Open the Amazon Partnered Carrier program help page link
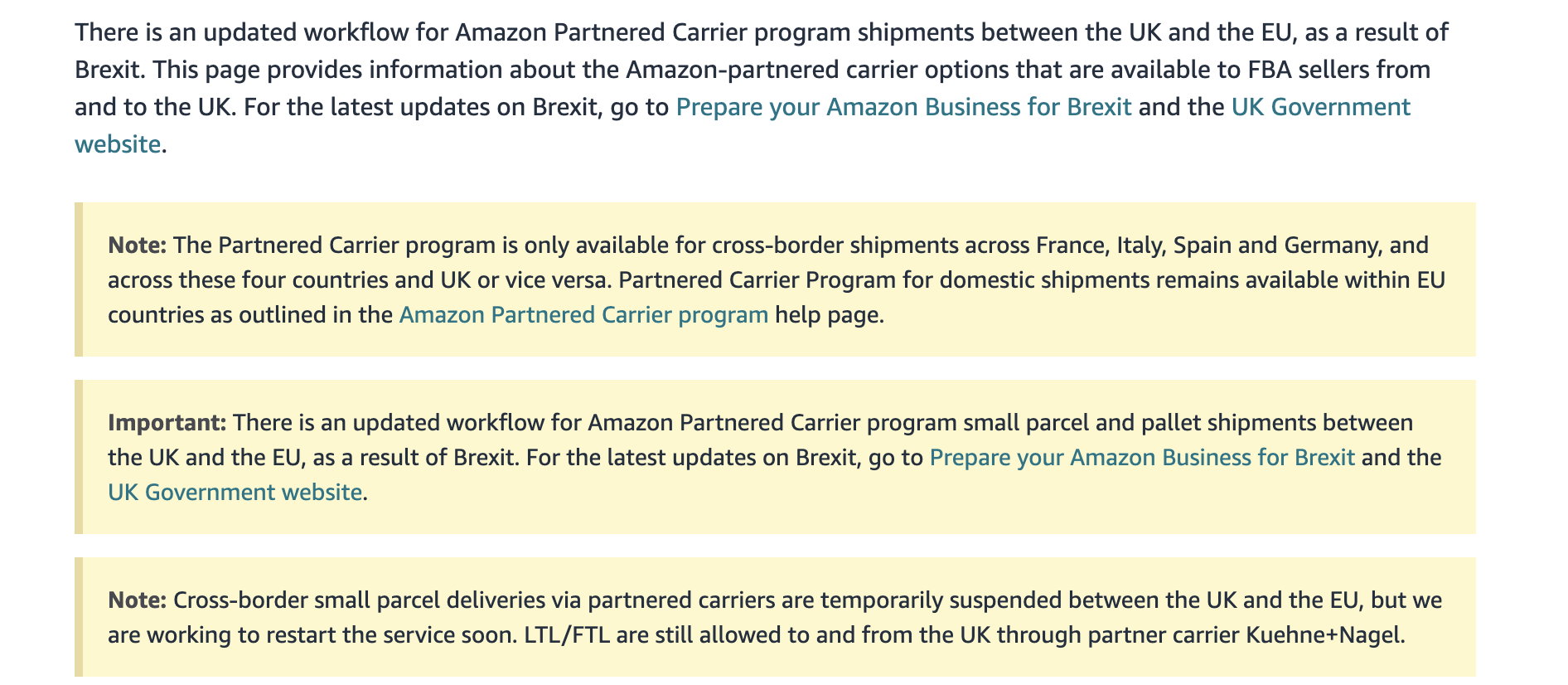 [583, 315]
